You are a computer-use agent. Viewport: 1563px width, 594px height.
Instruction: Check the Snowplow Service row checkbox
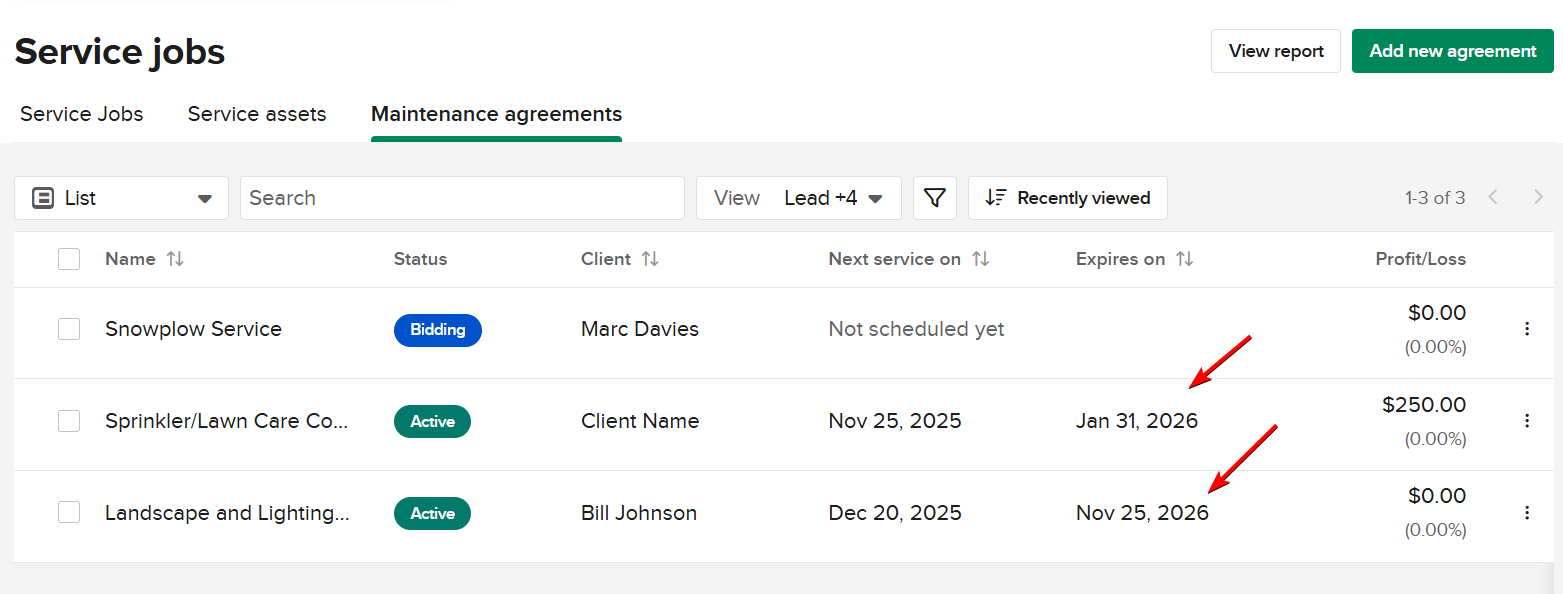pyautogui.click(x=69, y=329)
